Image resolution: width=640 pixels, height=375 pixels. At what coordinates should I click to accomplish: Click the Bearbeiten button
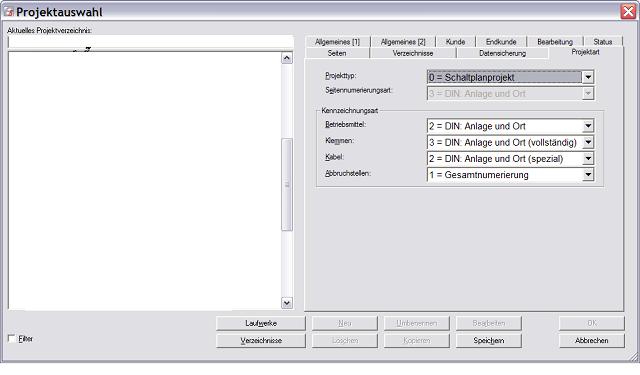489,323
